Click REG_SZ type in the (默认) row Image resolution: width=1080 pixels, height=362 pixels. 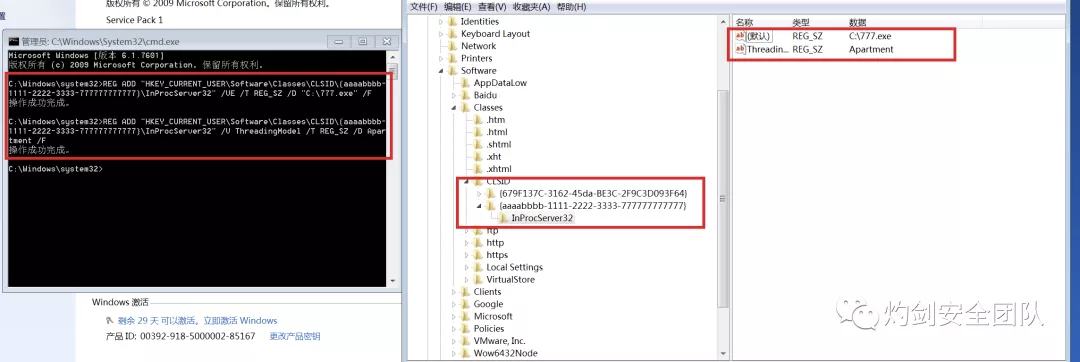pos(807,36)
